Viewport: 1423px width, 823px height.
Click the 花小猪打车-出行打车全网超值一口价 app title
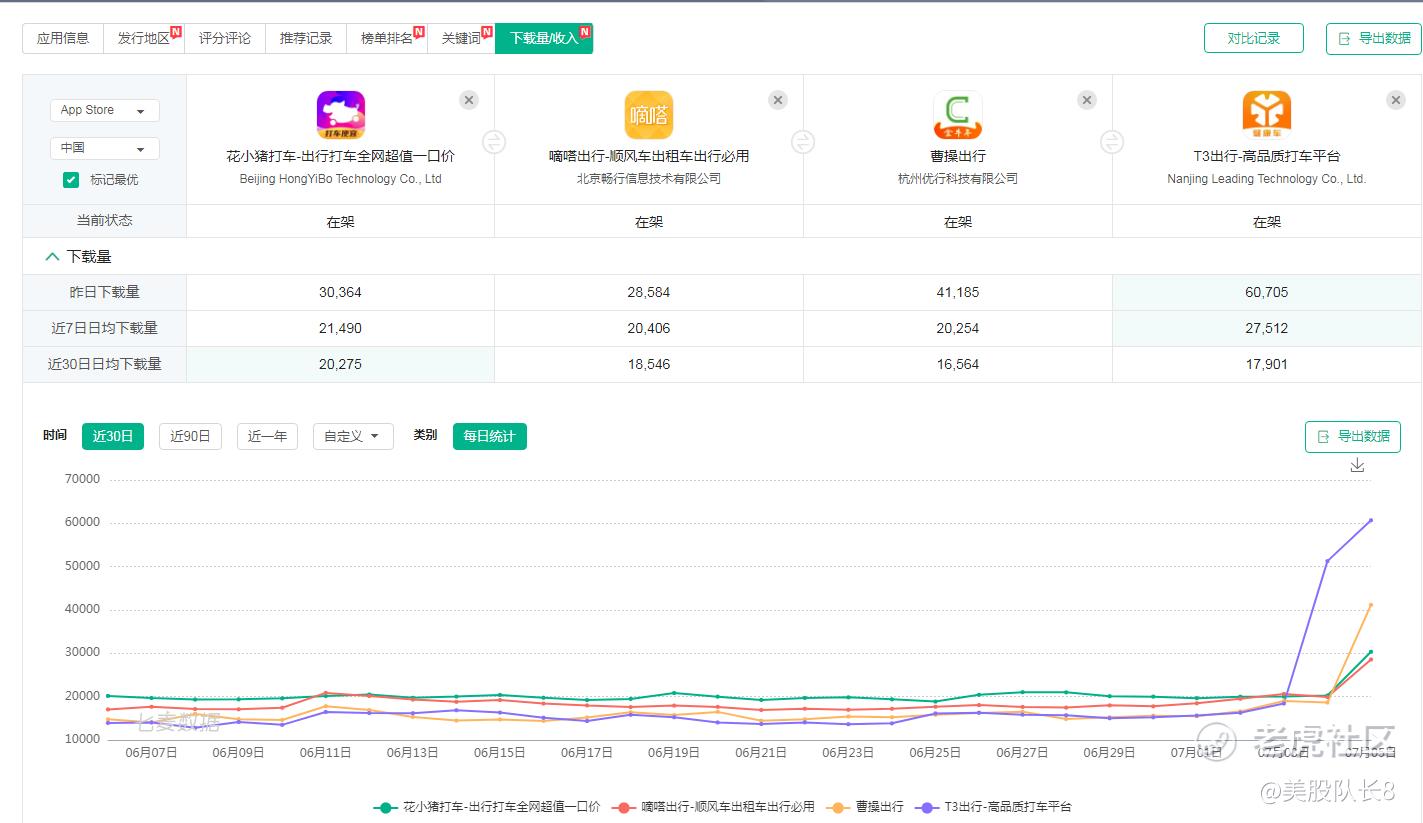tap(341, 156)
